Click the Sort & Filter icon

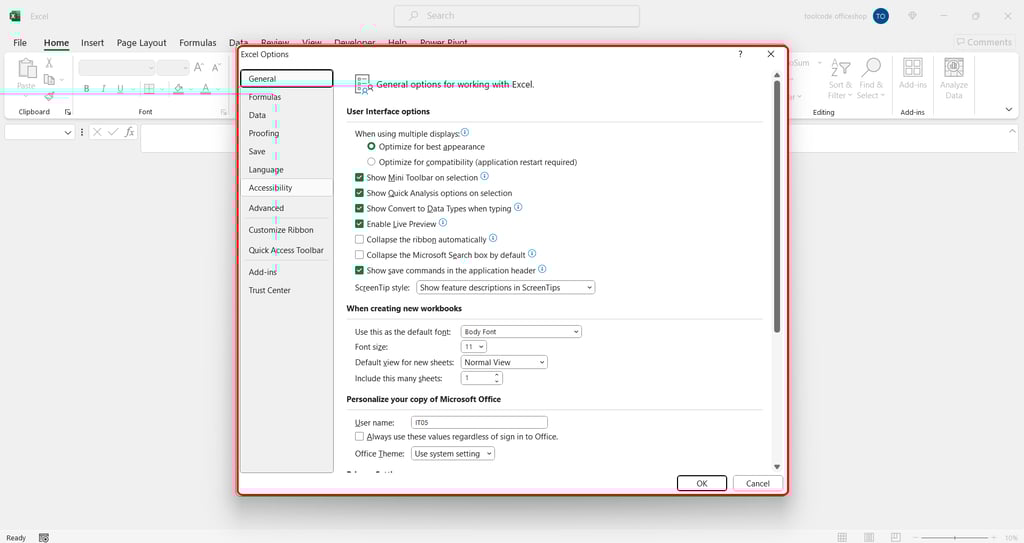coord(840,68)
